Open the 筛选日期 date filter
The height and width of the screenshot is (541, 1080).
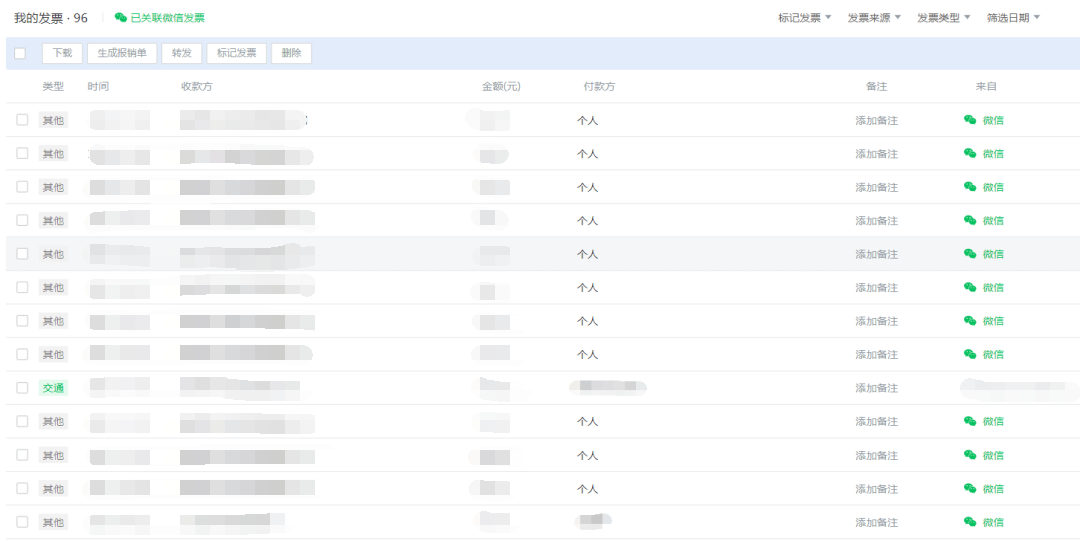tap(1013, 18)
